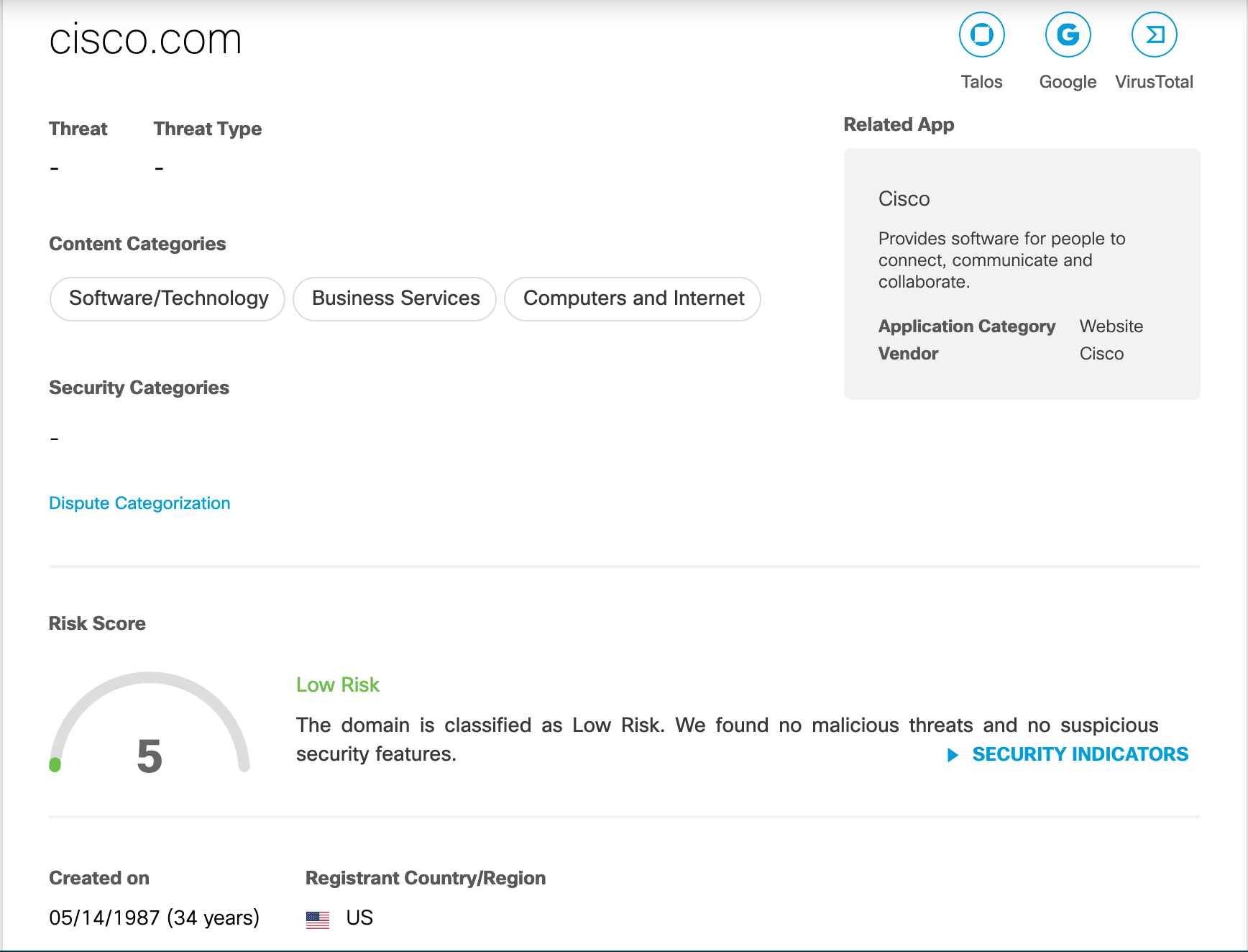
Task: Click the cisco.com domain heading
Action: click(145, 39)
